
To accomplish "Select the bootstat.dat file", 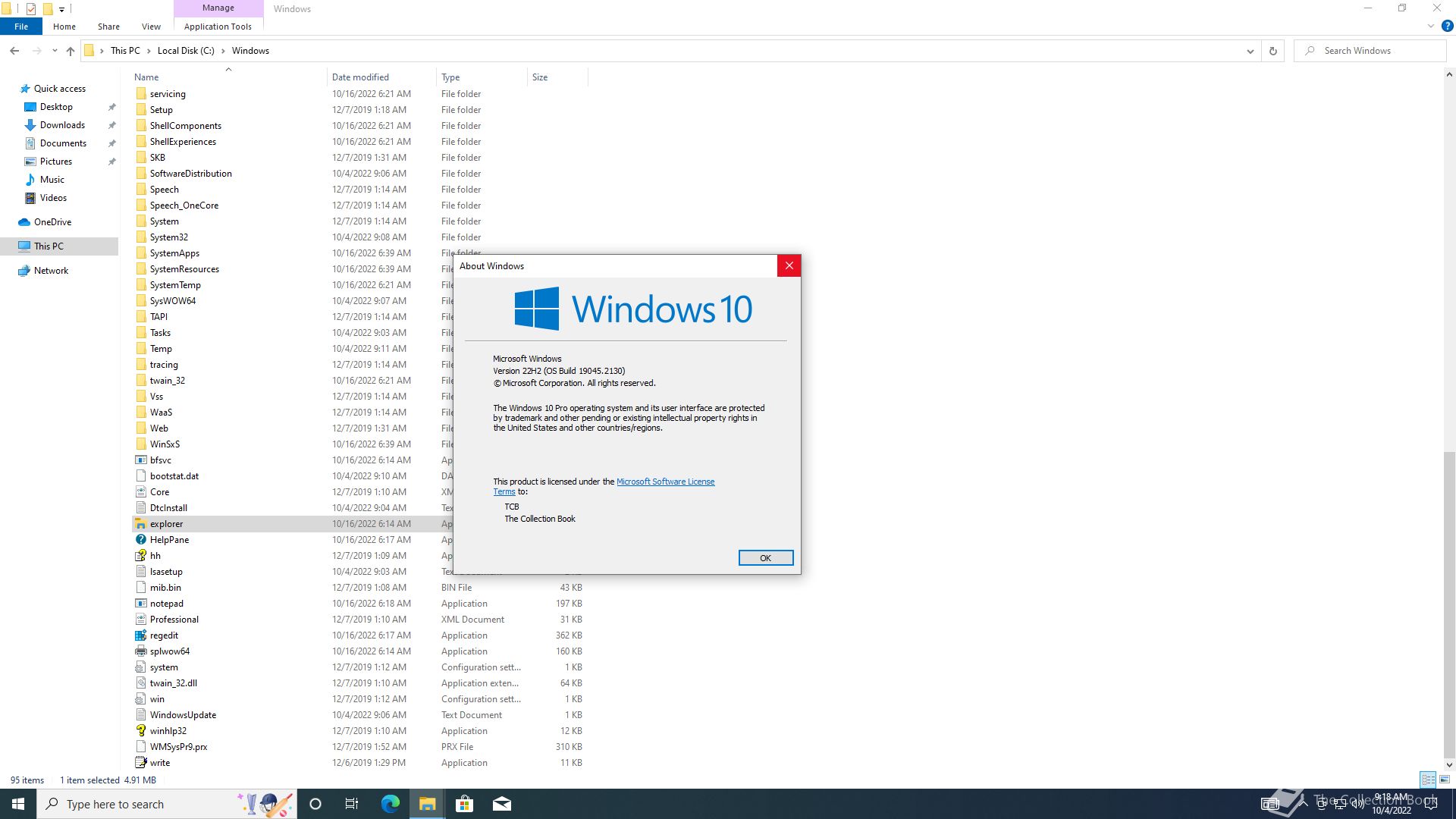I will (x=174, y=476).
